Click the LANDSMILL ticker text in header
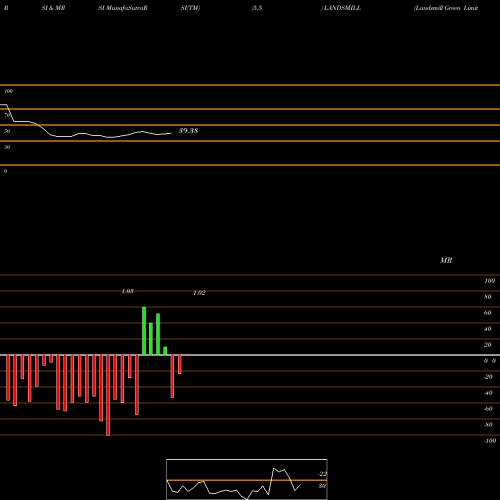Image resolution: width=500 pixels, height=500 pixels. pyautogui.click(x=342, y=8)
